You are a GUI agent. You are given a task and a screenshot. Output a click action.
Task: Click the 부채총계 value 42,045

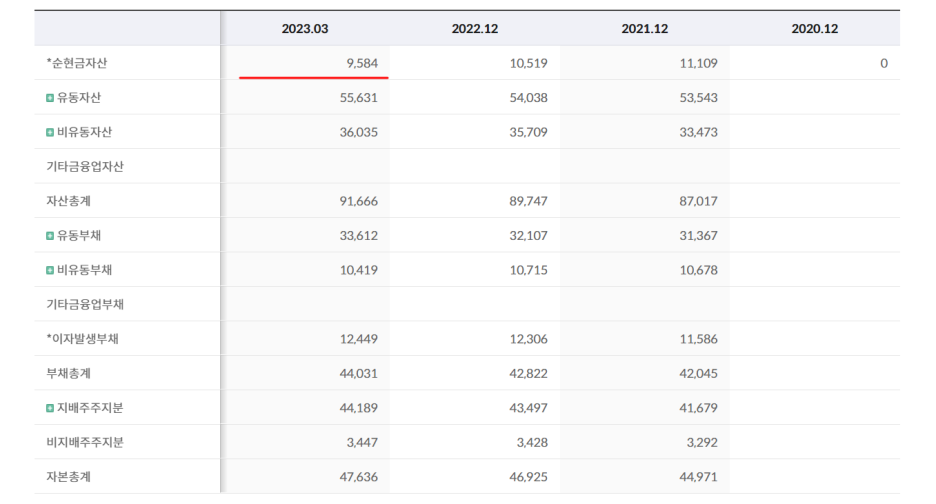pyautogui.click(x=698, y=374)
